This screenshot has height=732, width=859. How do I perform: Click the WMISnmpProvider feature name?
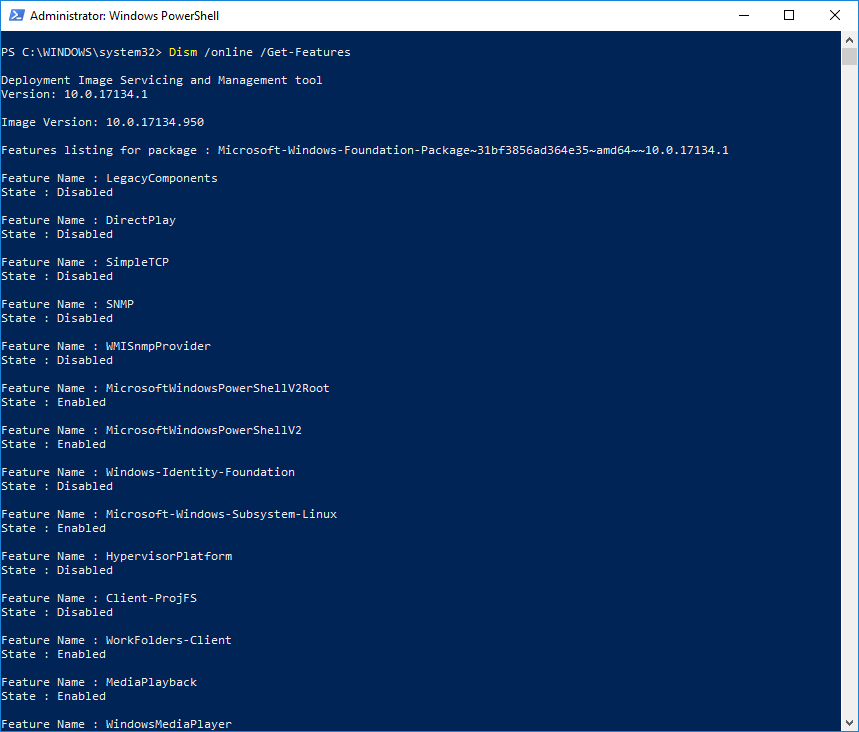(x=158, y=346)
